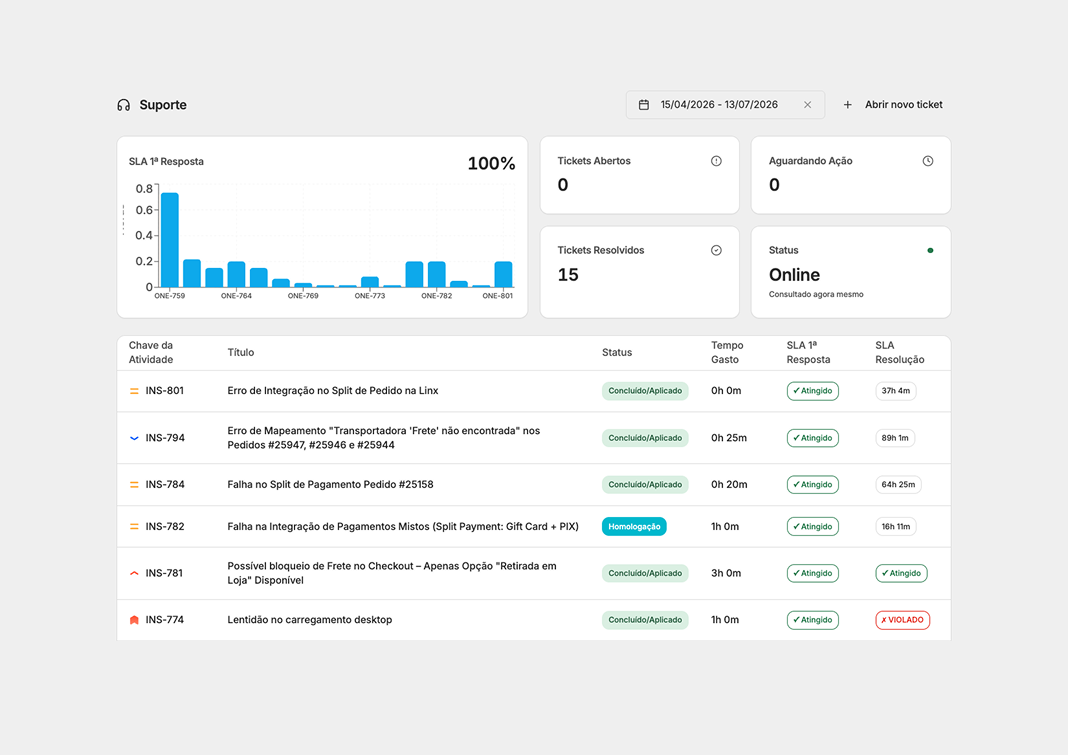1068x755 pixels.
Task: Click the tallest ONE-759 bar in chart
Action: point(170,240)
